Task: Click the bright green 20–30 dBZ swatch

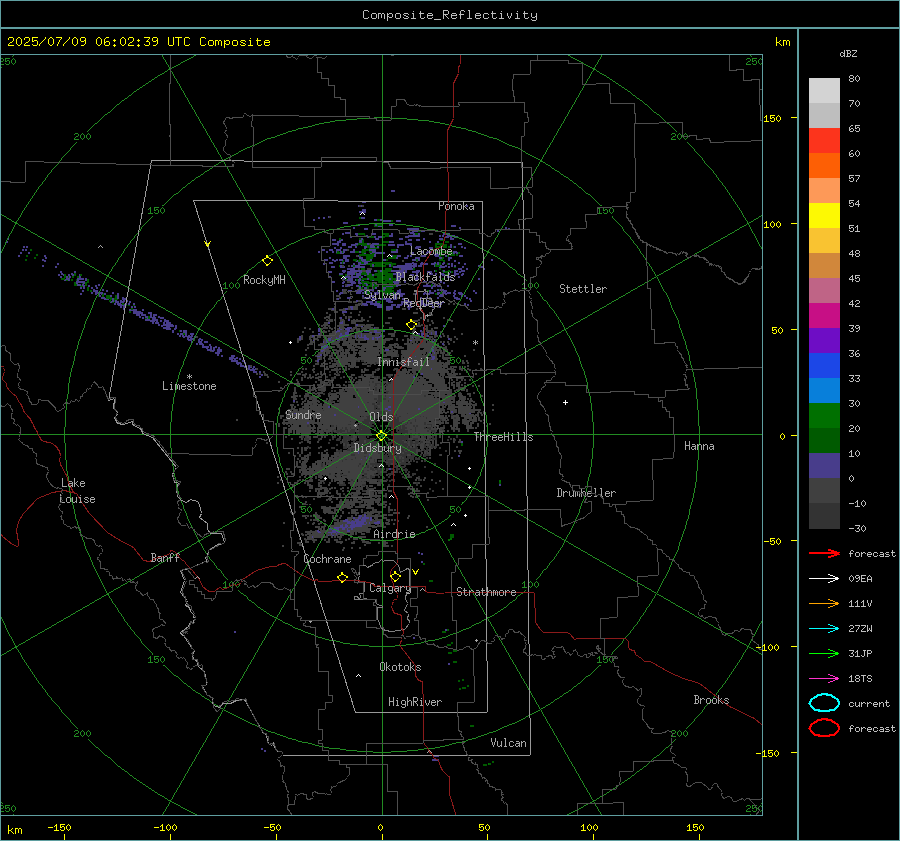Action: 824,416
